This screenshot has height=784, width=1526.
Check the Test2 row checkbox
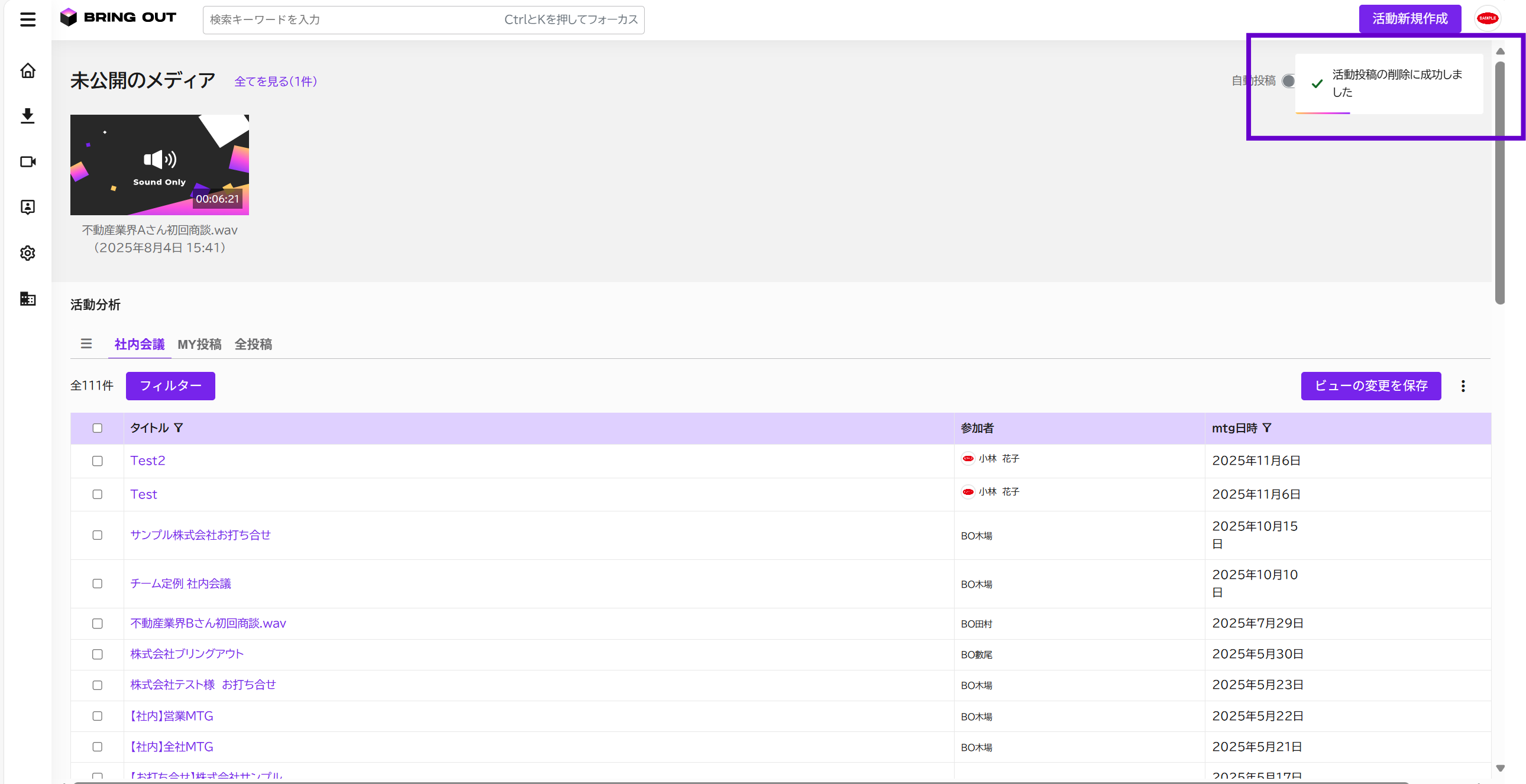97,461
